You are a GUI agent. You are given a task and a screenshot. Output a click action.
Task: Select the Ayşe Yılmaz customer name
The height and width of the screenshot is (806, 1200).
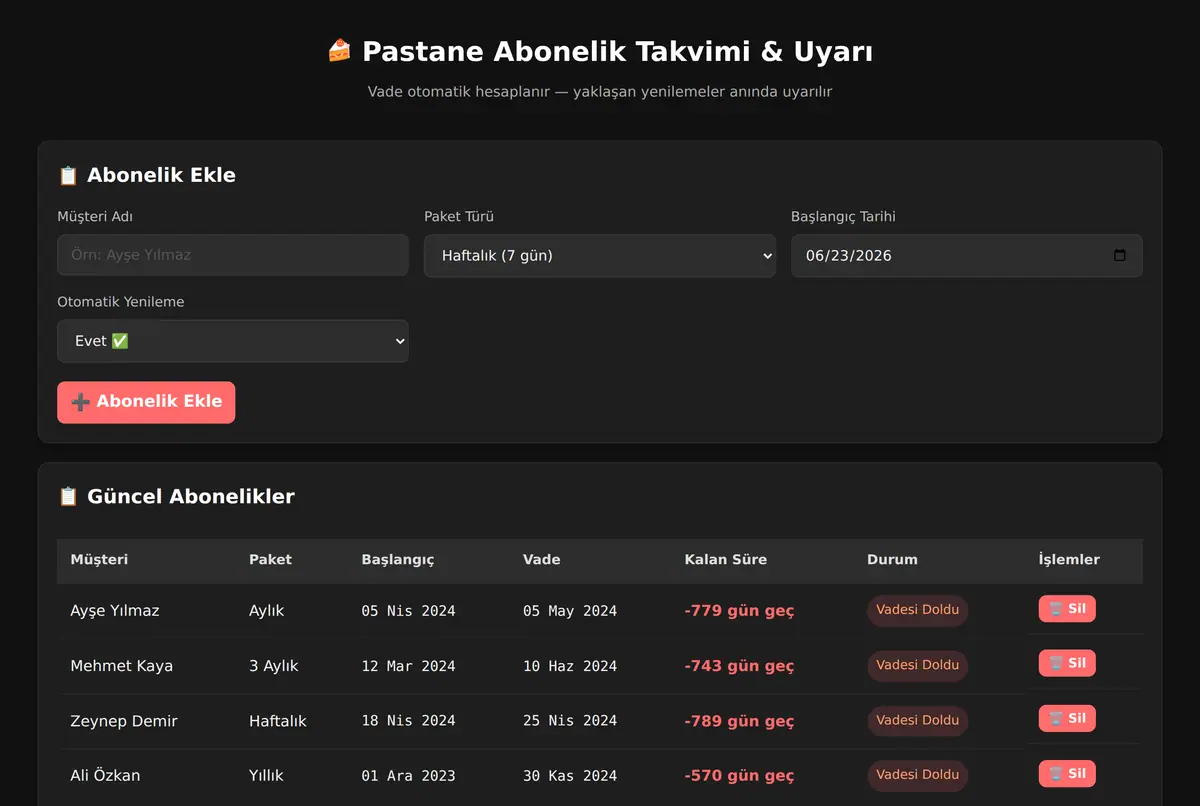coord(115,611)
